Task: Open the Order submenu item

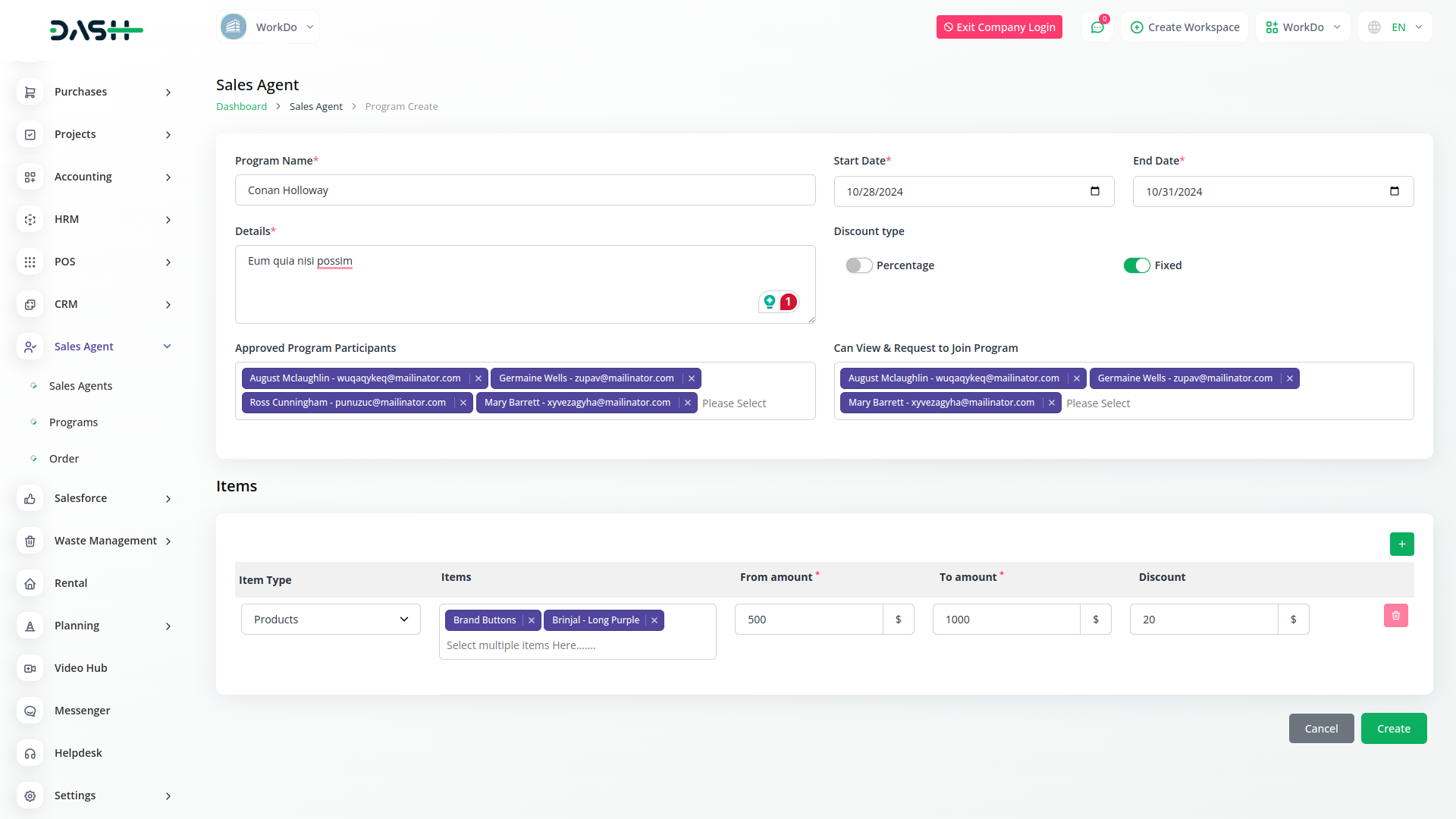Action: tap(64, 459)
